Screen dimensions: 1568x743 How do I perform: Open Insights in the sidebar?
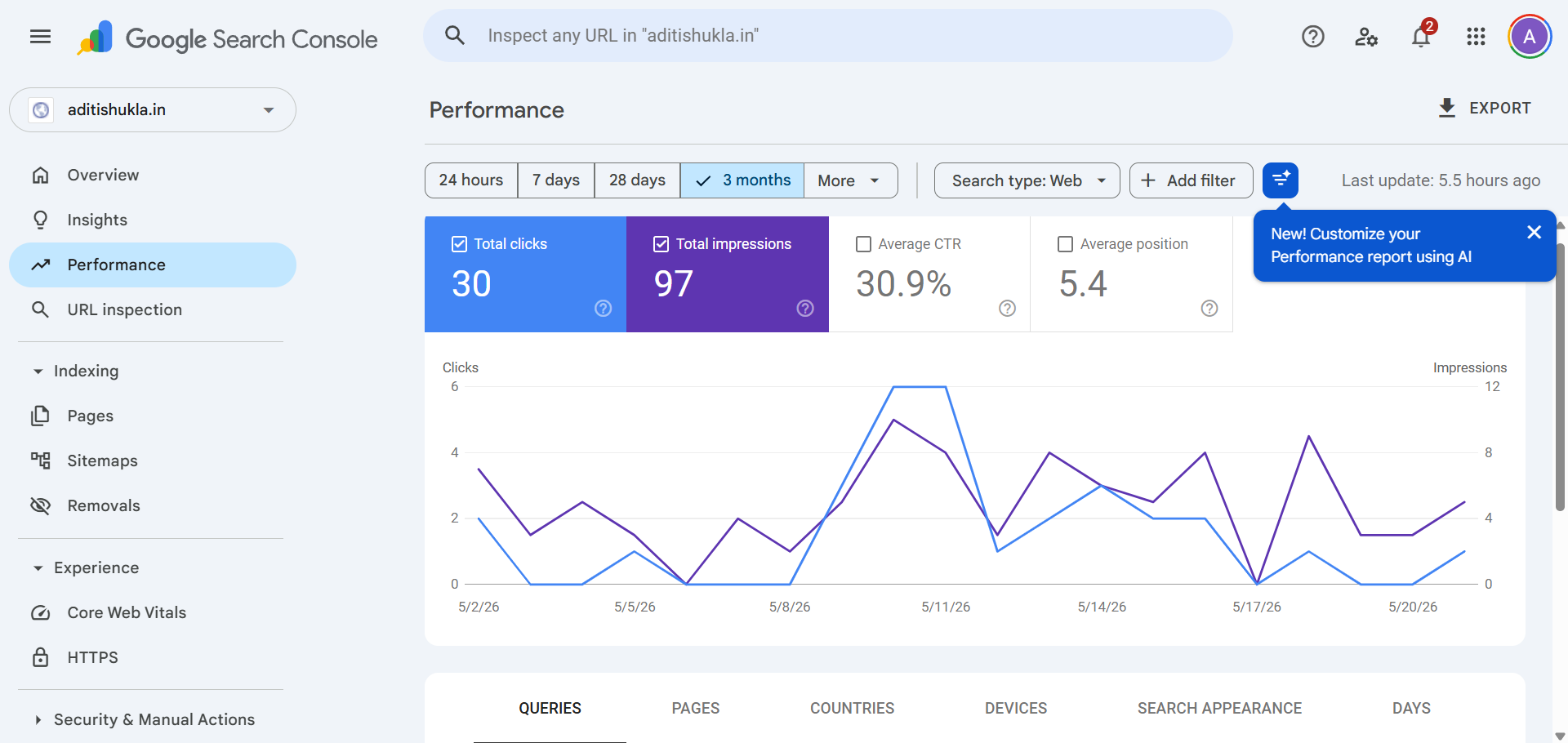[x=153, y=220]
